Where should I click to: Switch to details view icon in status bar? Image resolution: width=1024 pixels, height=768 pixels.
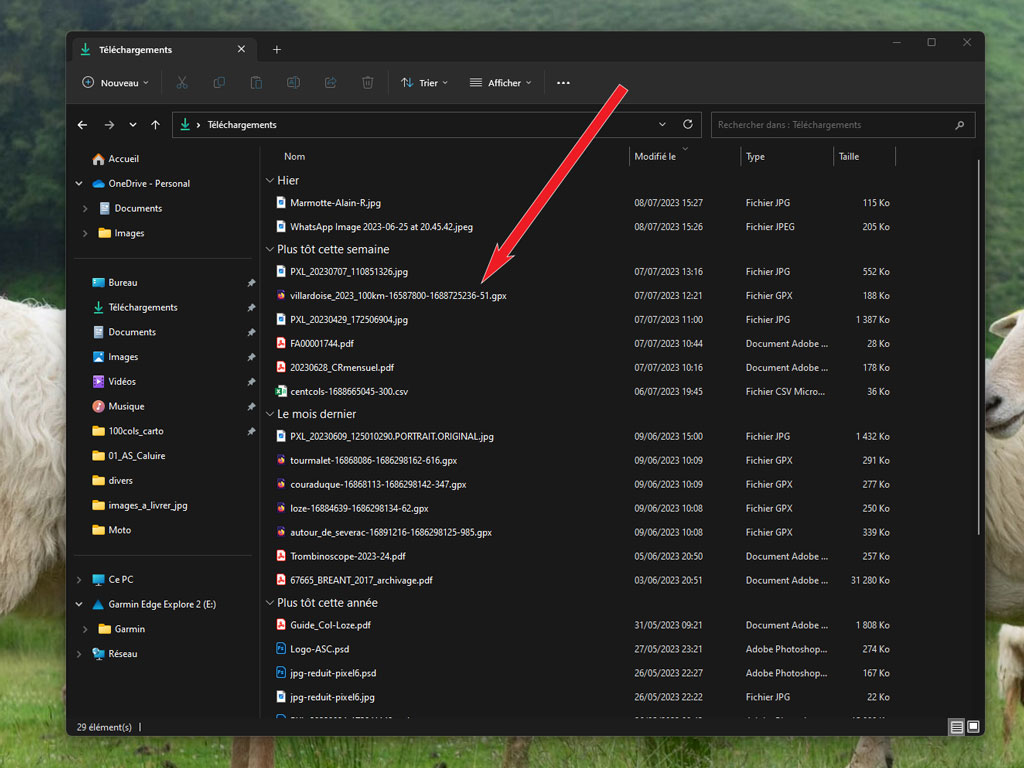tap(956, 726)
